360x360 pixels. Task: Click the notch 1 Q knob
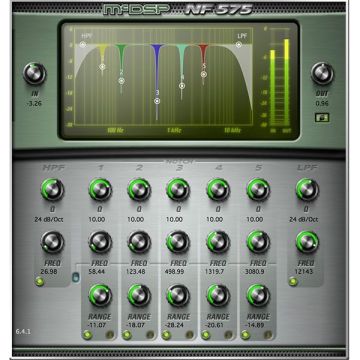click(100, 190)
